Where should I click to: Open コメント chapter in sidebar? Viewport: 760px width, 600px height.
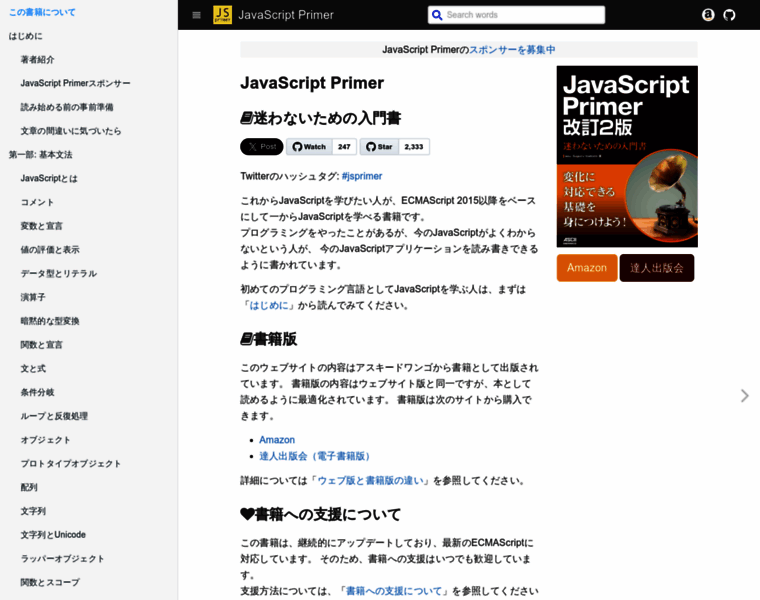tap(37, 202)
